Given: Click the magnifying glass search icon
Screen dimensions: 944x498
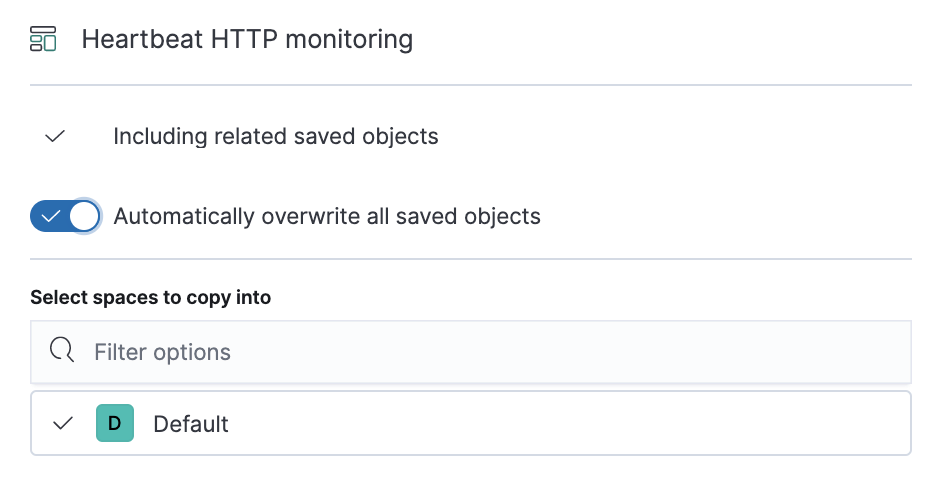Looking at the screenshot, I should pos(62,350).
